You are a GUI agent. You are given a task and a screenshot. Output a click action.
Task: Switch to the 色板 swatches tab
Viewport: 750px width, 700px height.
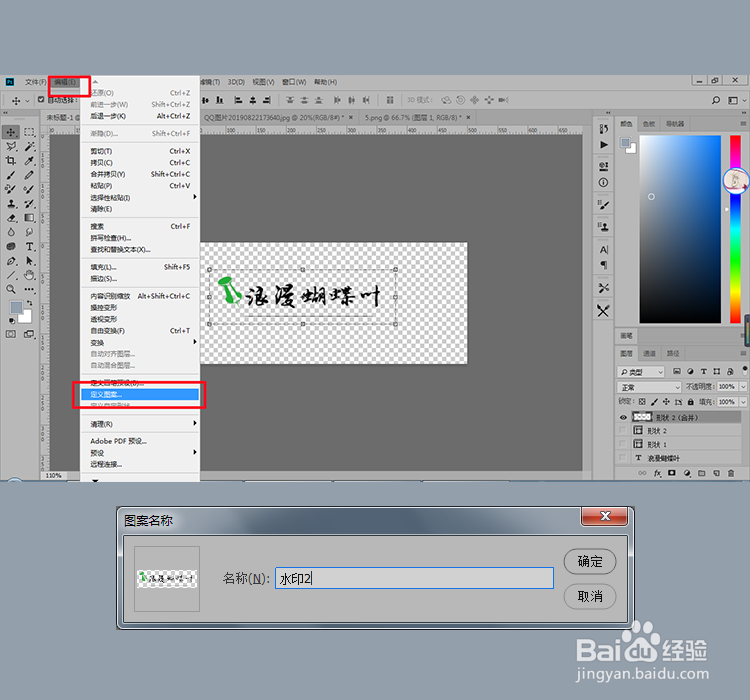pos(649,124)
